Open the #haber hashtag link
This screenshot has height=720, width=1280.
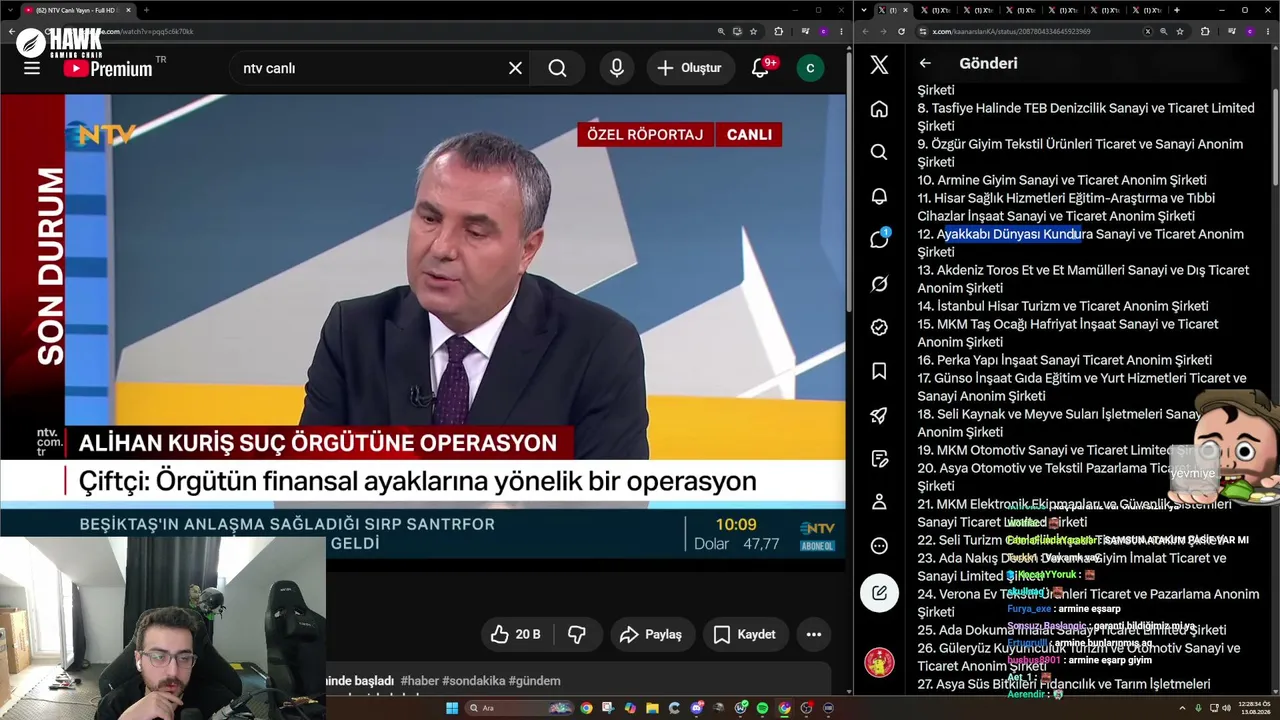click(419, 681)
